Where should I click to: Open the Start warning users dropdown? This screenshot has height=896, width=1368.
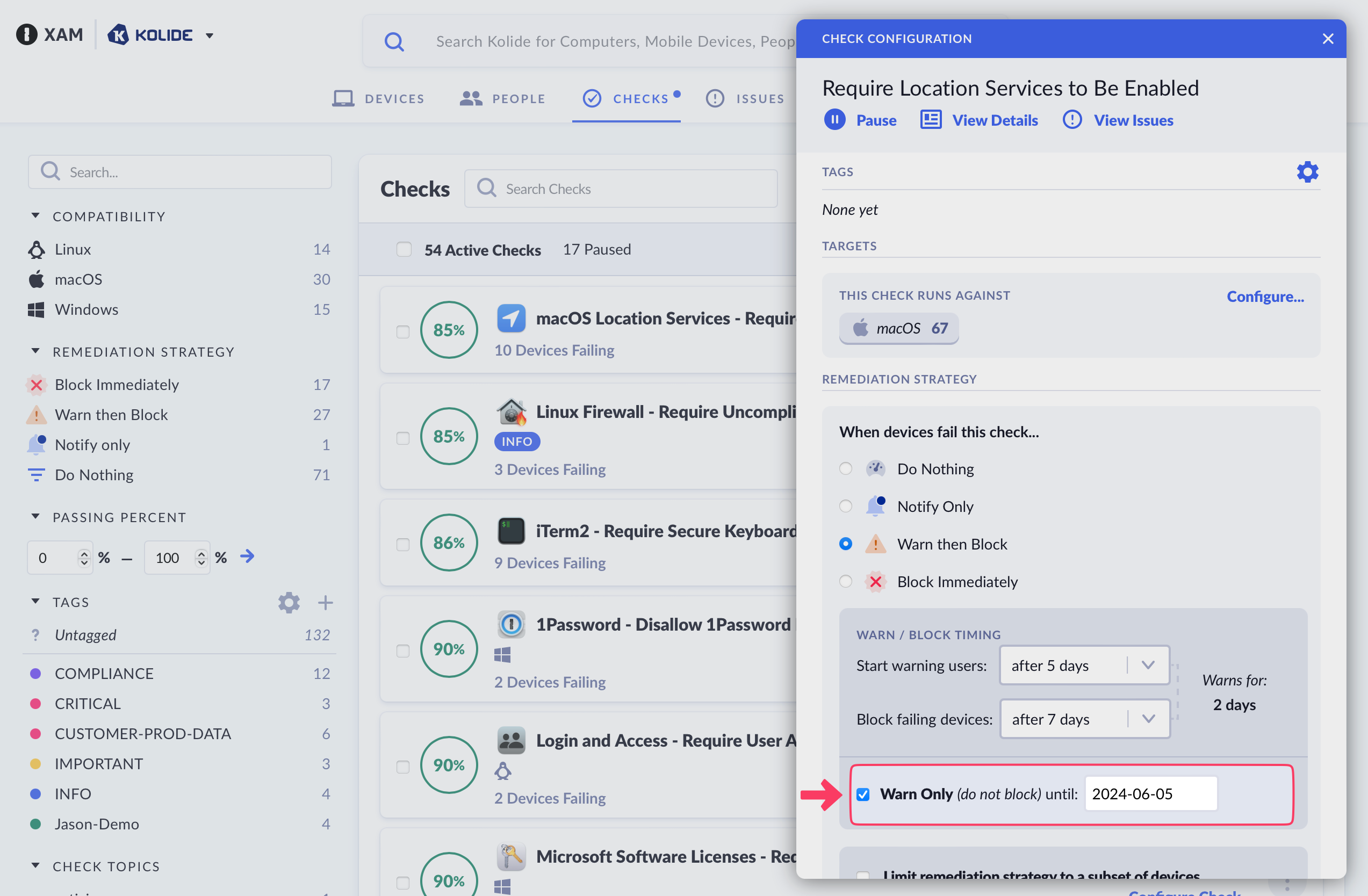click(x=1084, y=665)
